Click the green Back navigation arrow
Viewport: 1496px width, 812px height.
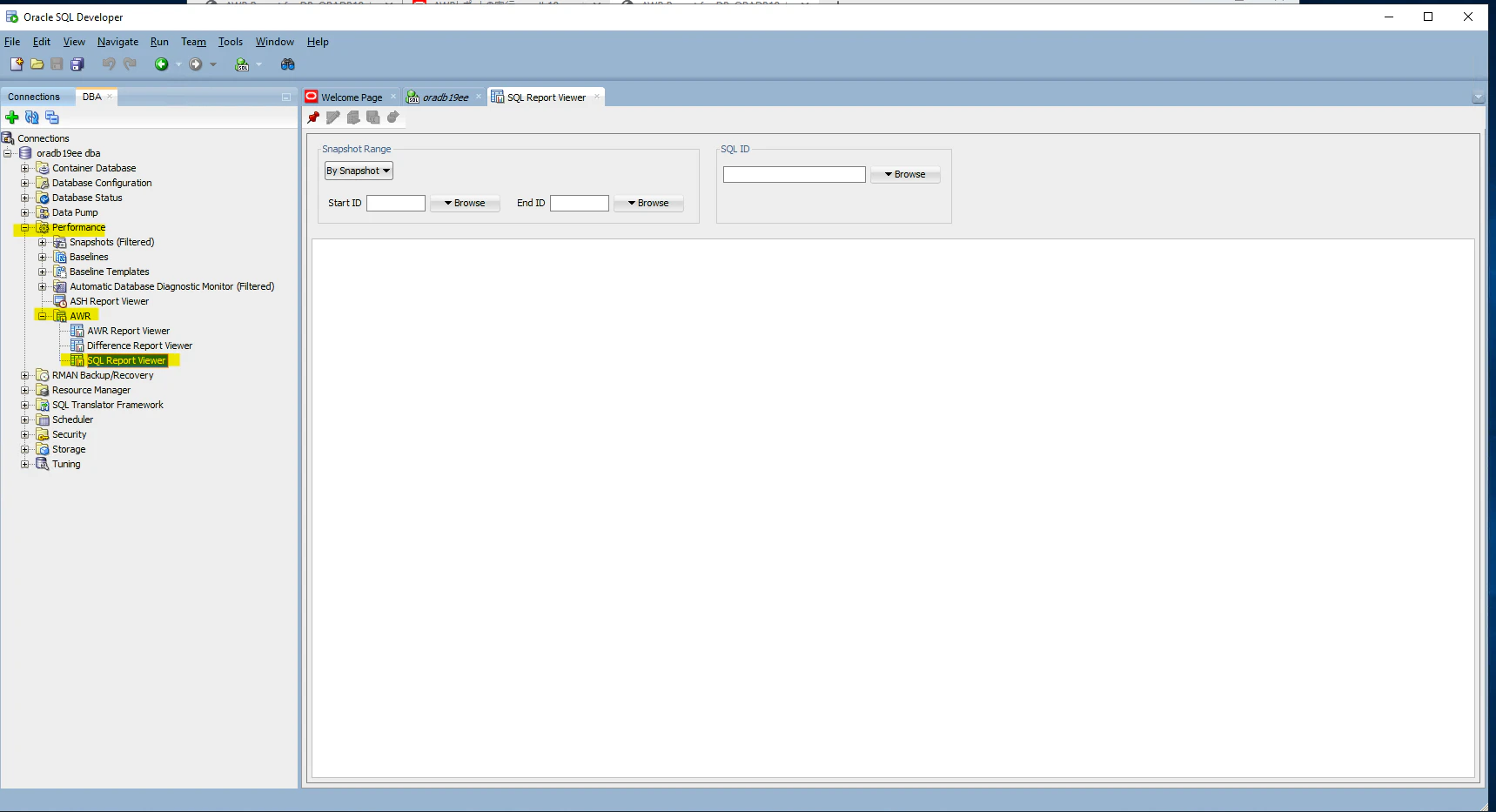[161, 64]
